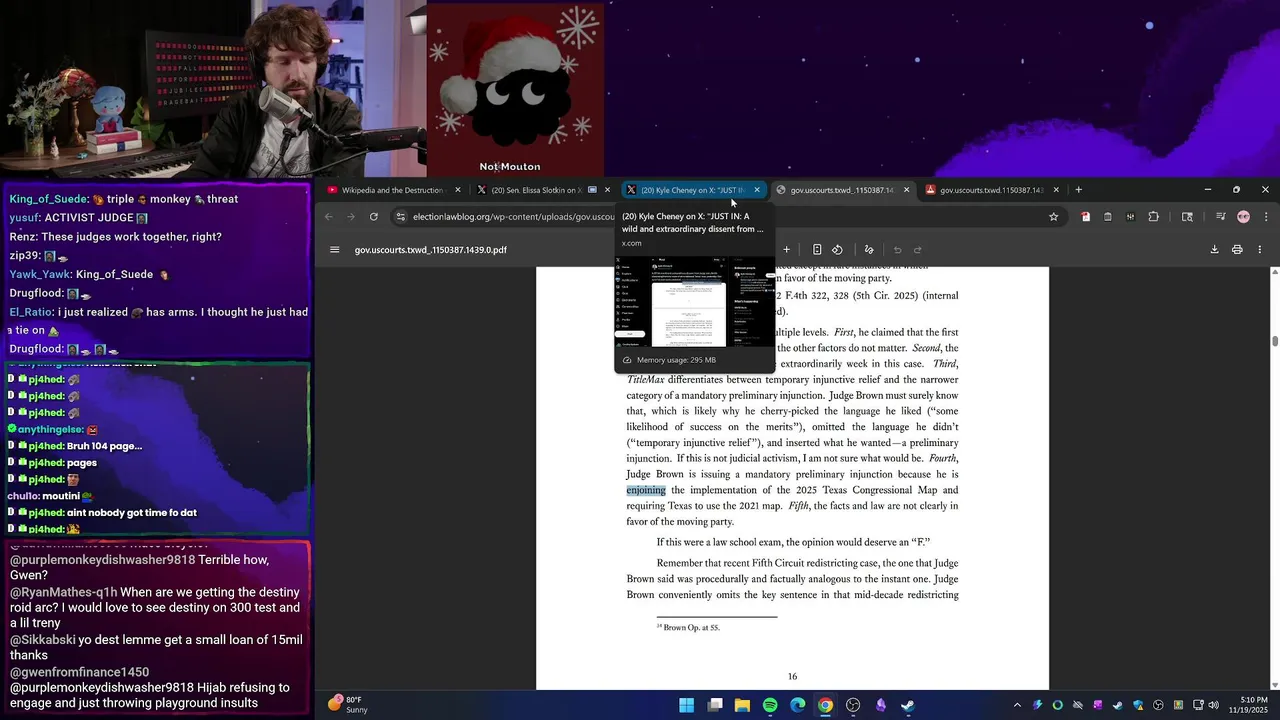Viewport: 1280px width, 720px height.
Task: Go back in Chrome
Action: 328,217
